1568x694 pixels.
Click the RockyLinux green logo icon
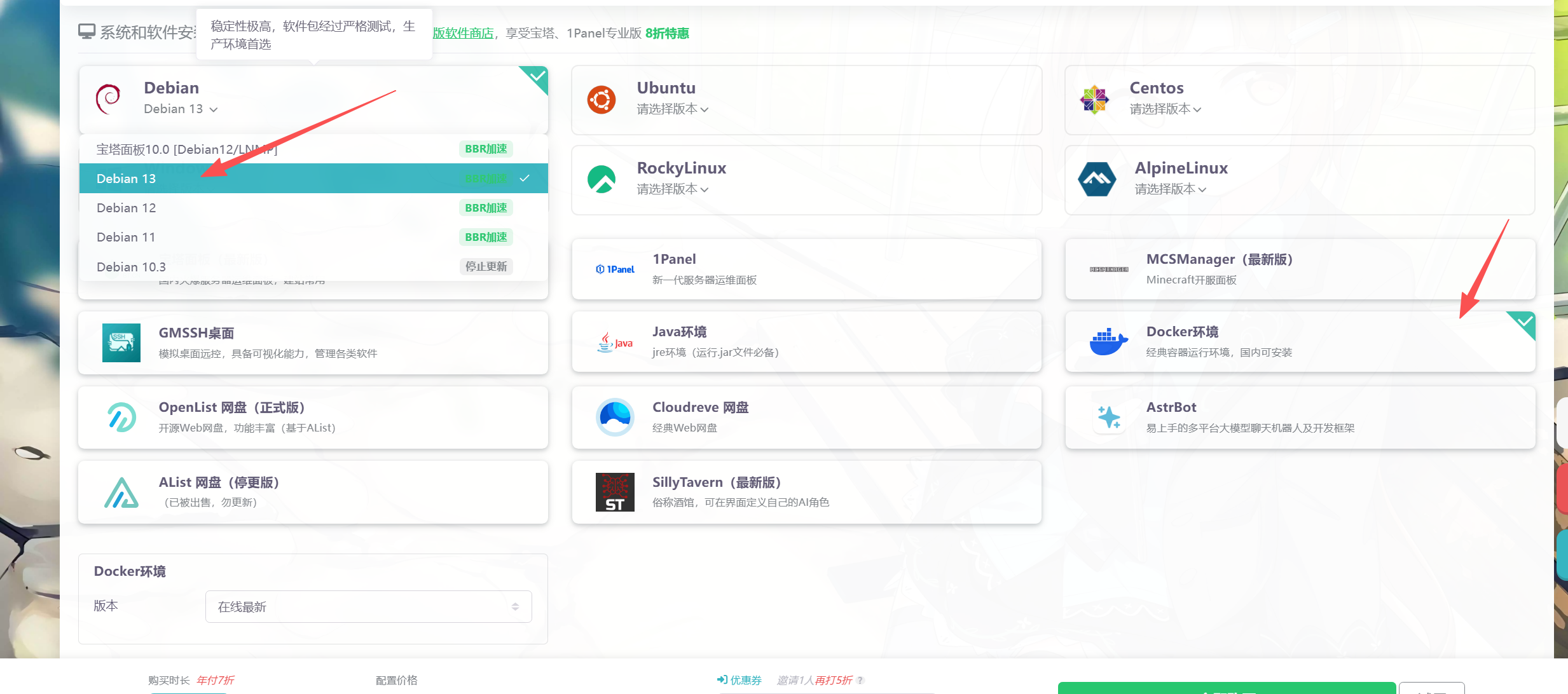point(601,180)
